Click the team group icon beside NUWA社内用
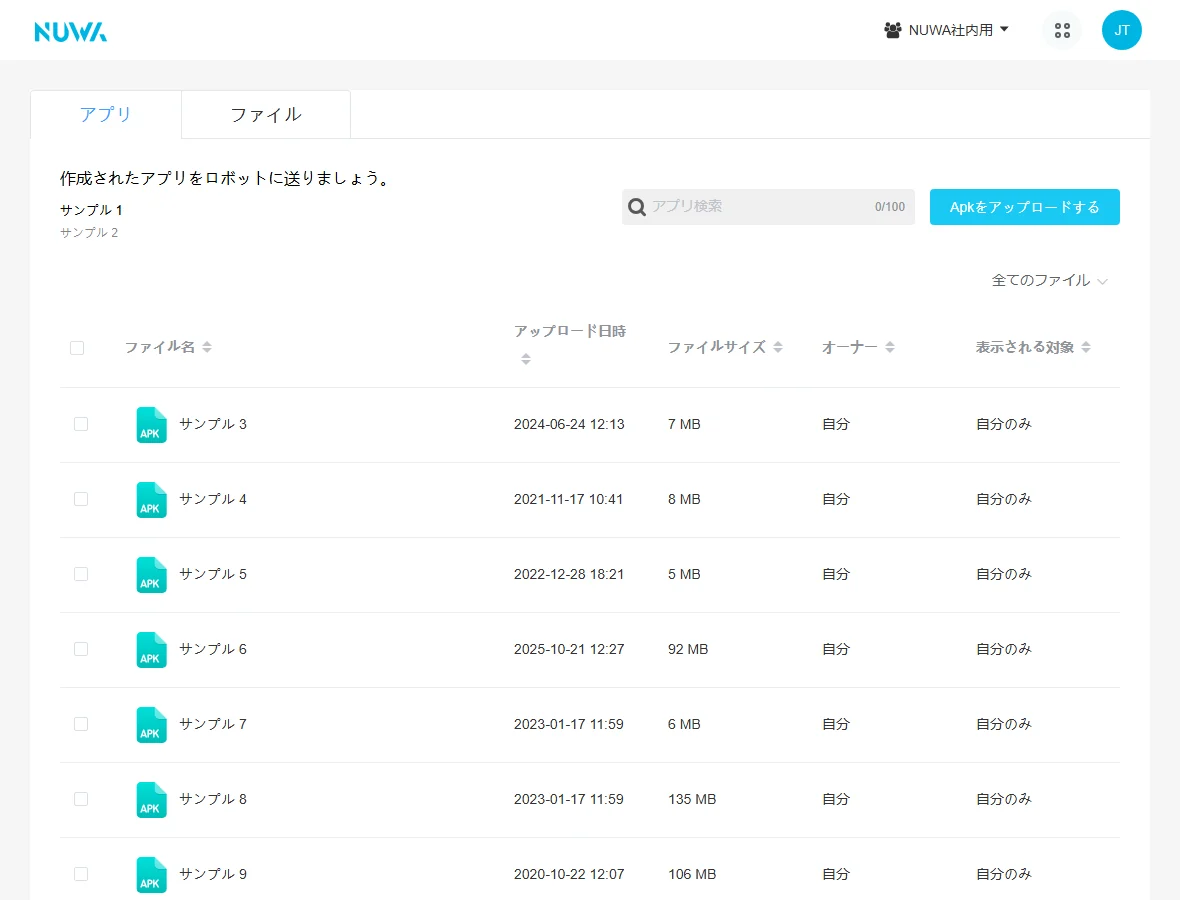1180x900 pixels. click(893, 30)
